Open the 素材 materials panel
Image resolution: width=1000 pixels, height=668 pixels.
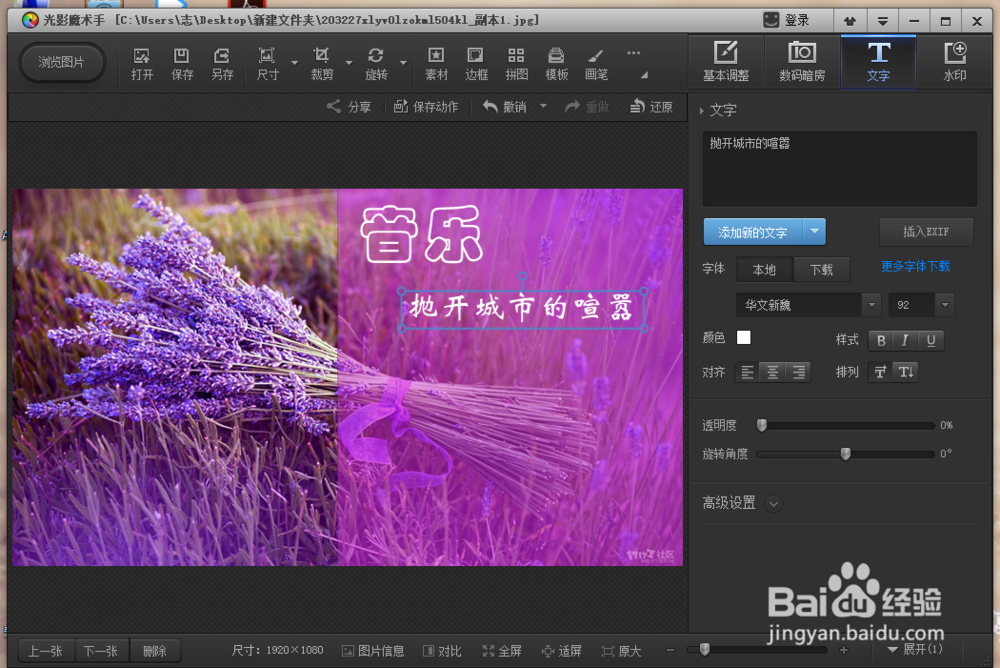(x=435, y=62)
